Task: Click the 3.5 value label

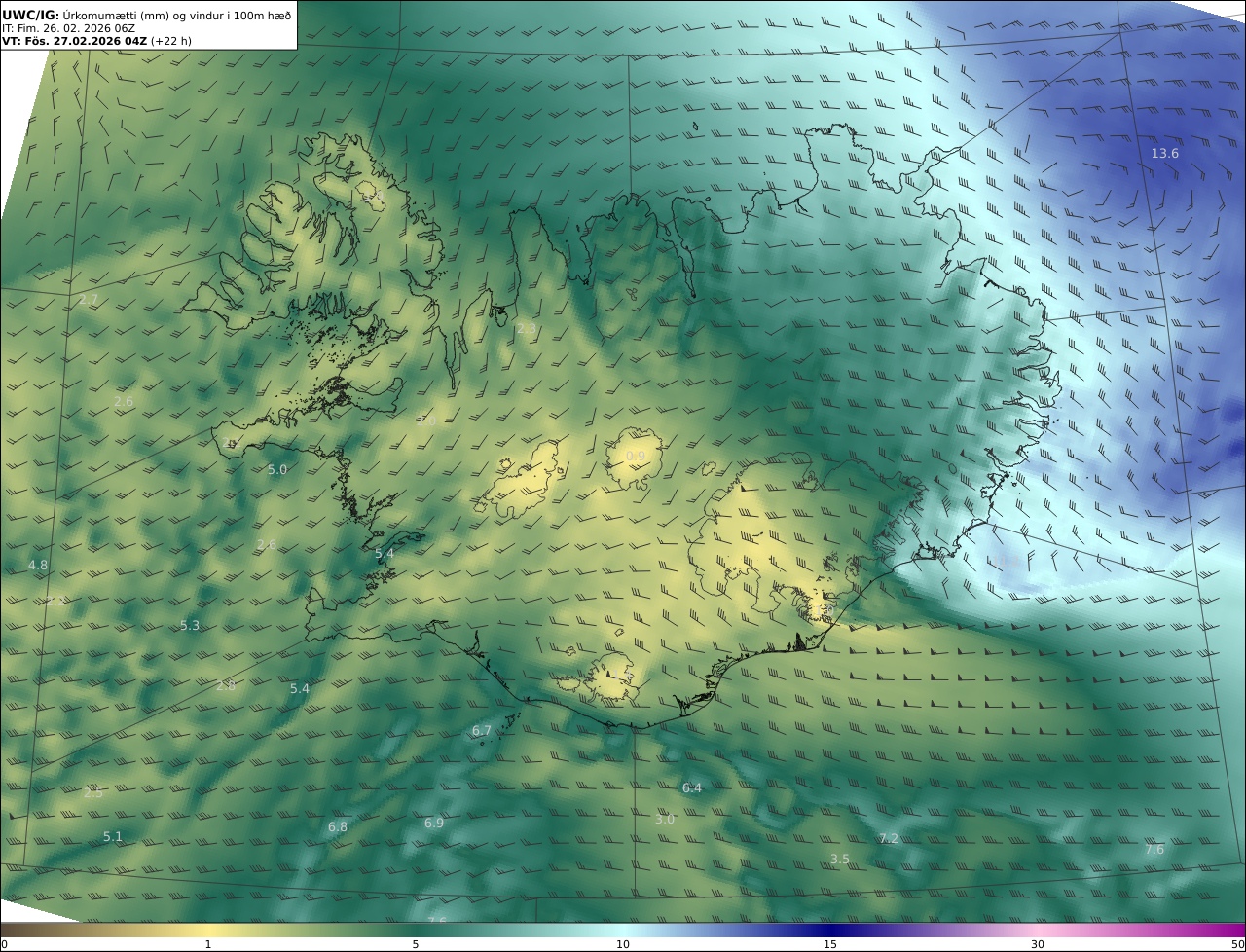Action: point(840,859)
